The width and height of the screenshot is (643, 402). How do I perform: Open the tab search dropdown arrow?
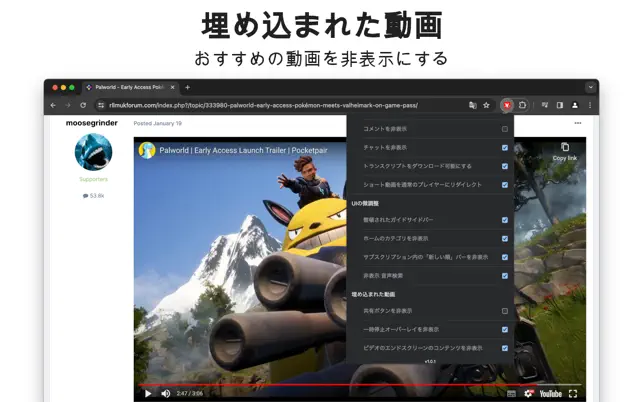(x=591, y=87)
